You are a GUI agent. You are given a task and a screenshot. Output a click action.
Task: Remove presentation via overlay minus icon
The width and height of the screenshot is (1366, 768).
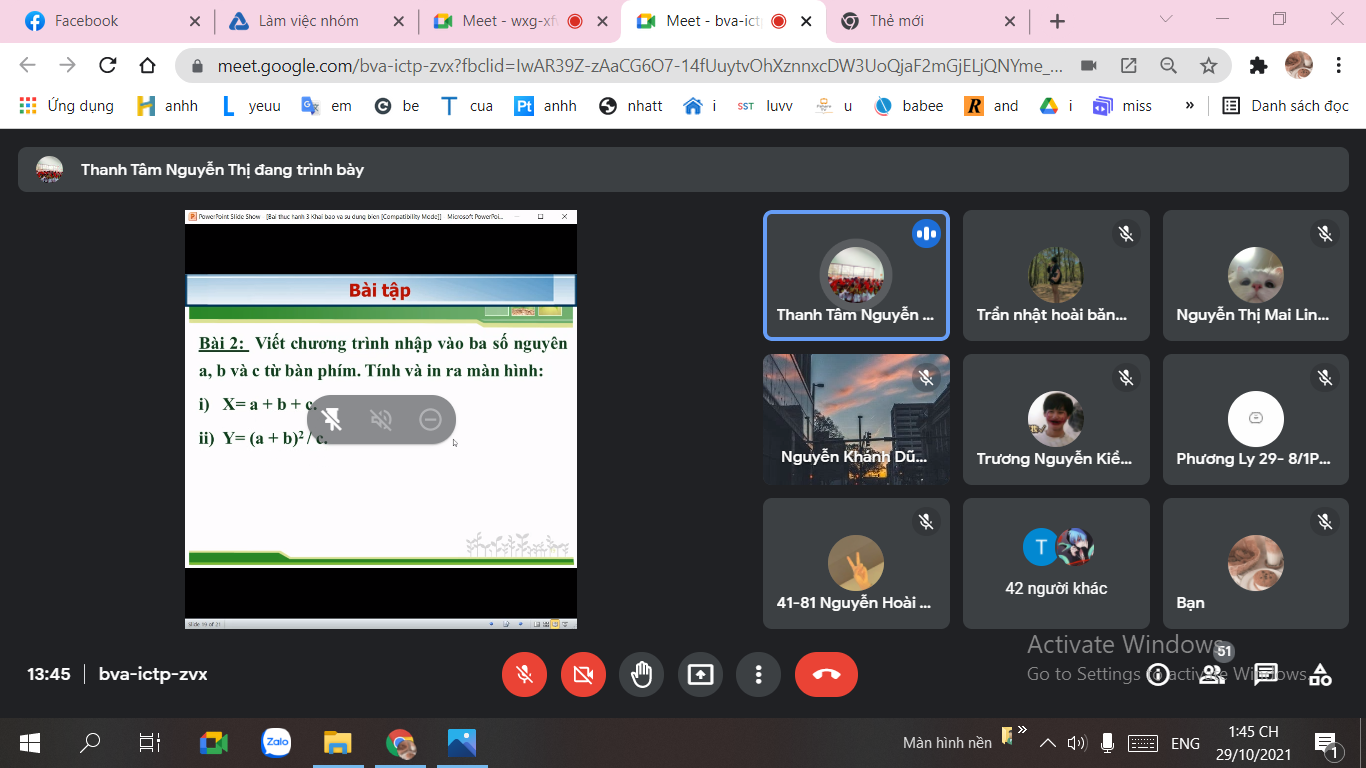click(430, 419)
